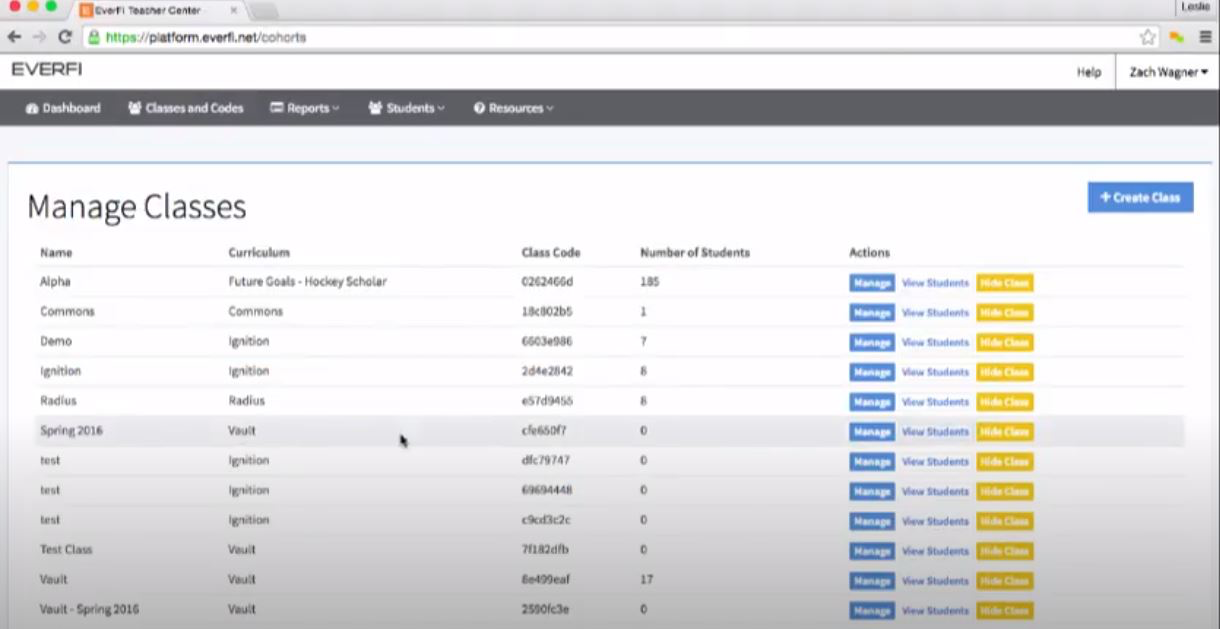Click the Create Class button
Viewport: 1220px width, 629px height.
coord(1140,197)
